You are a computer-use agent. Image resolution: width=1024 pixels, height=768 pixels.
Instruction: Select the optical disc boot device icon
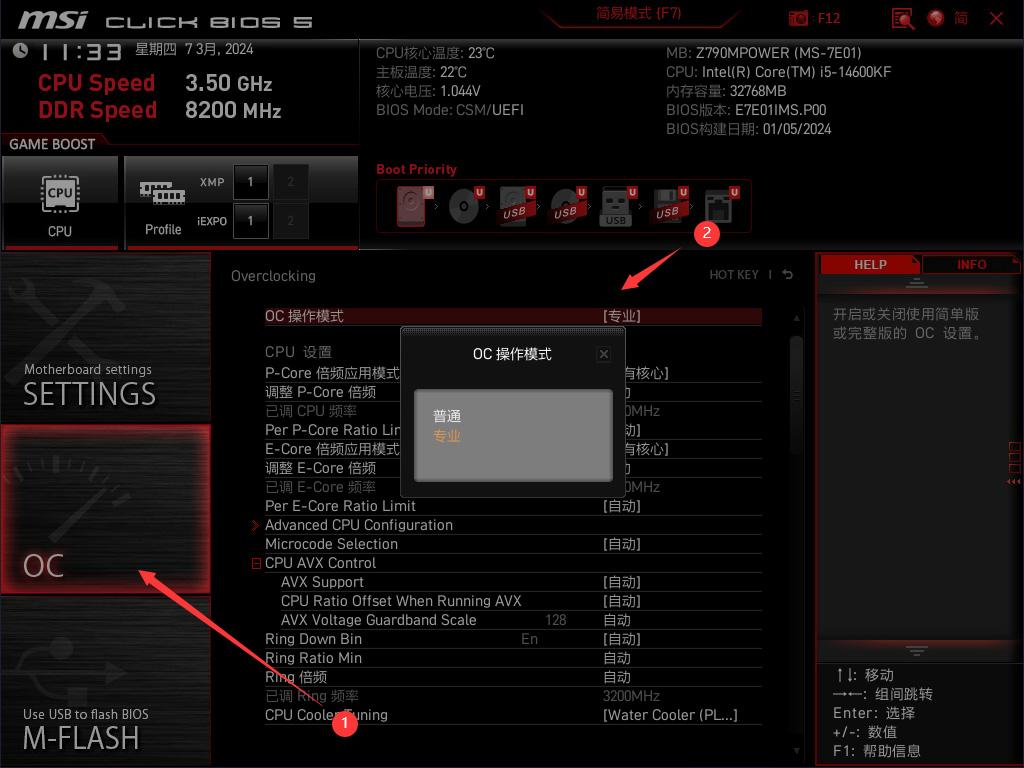coord(466,206)
